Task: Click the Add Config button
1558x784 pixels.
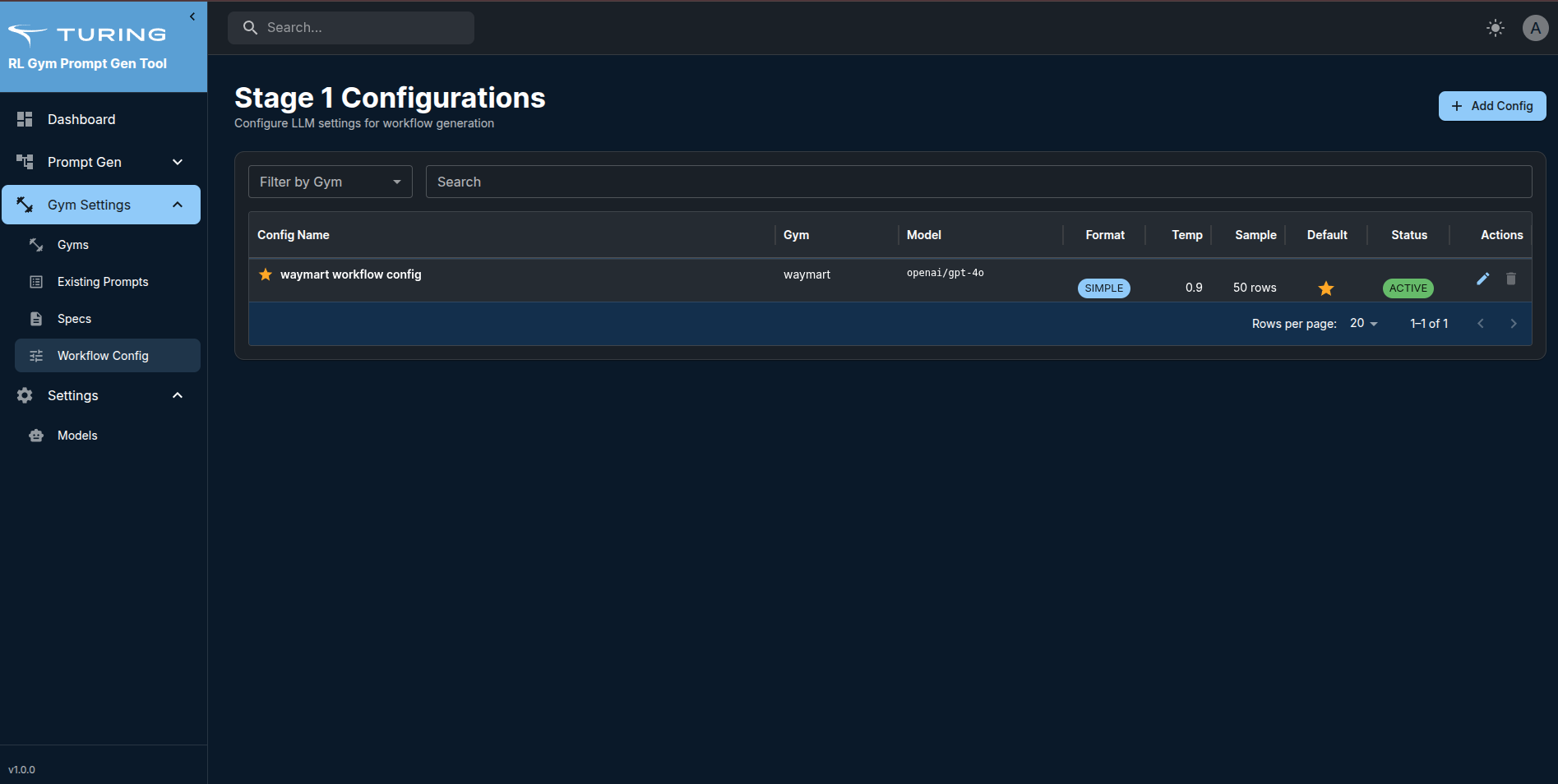Action: click(1491, 106)
